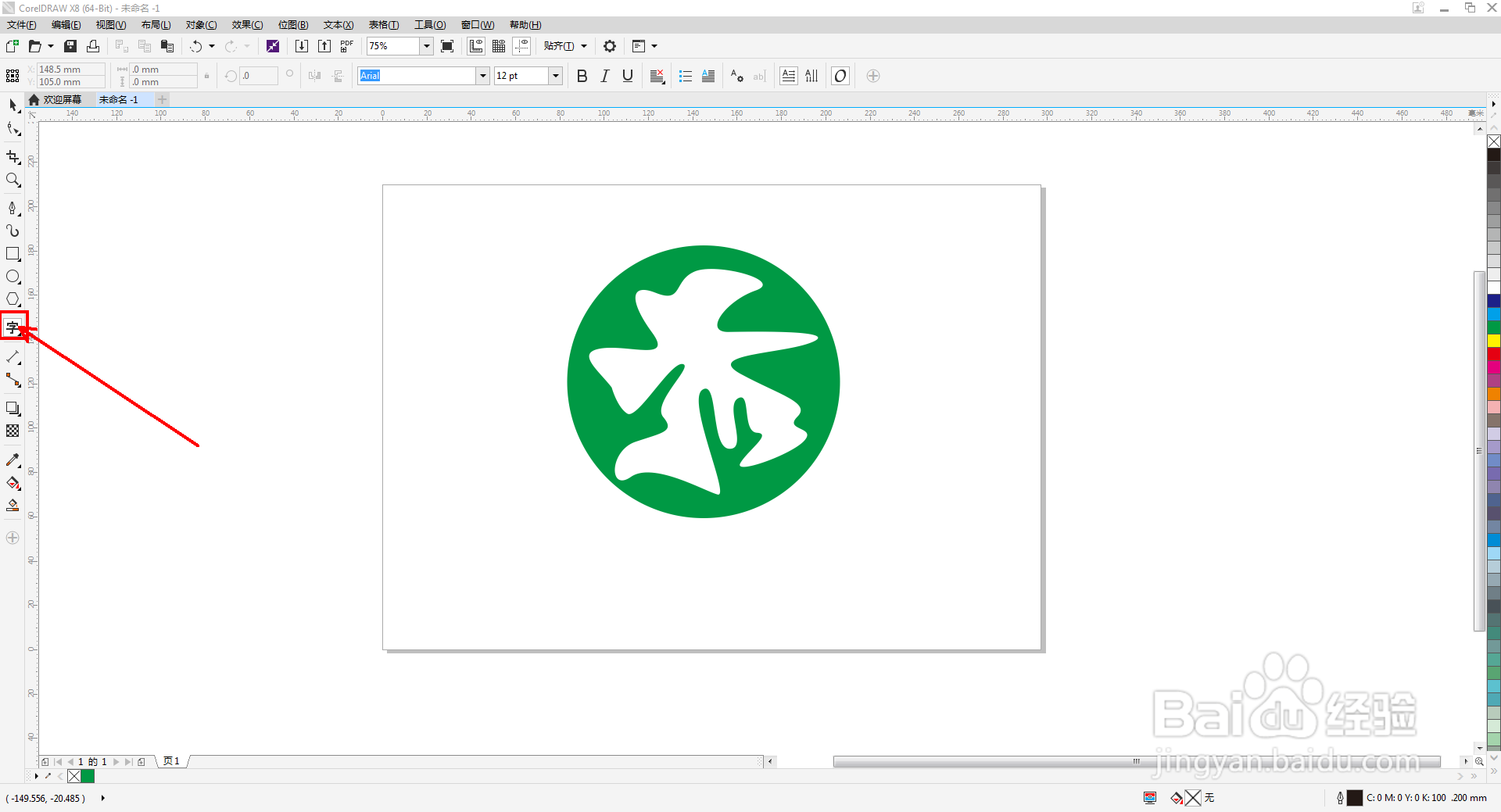Toggle interactive OpenType button
The width and height of the screenshot is (1501, 812).
(x=840, y=76)
